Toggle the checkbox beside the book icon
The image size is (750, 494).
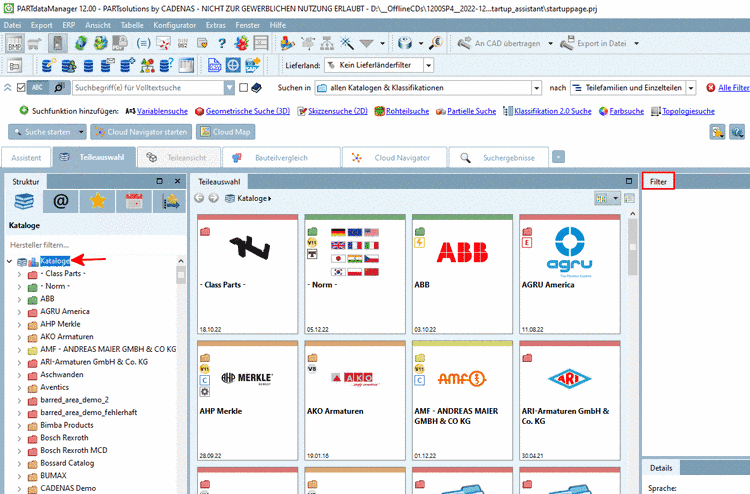tap(243, 88)
